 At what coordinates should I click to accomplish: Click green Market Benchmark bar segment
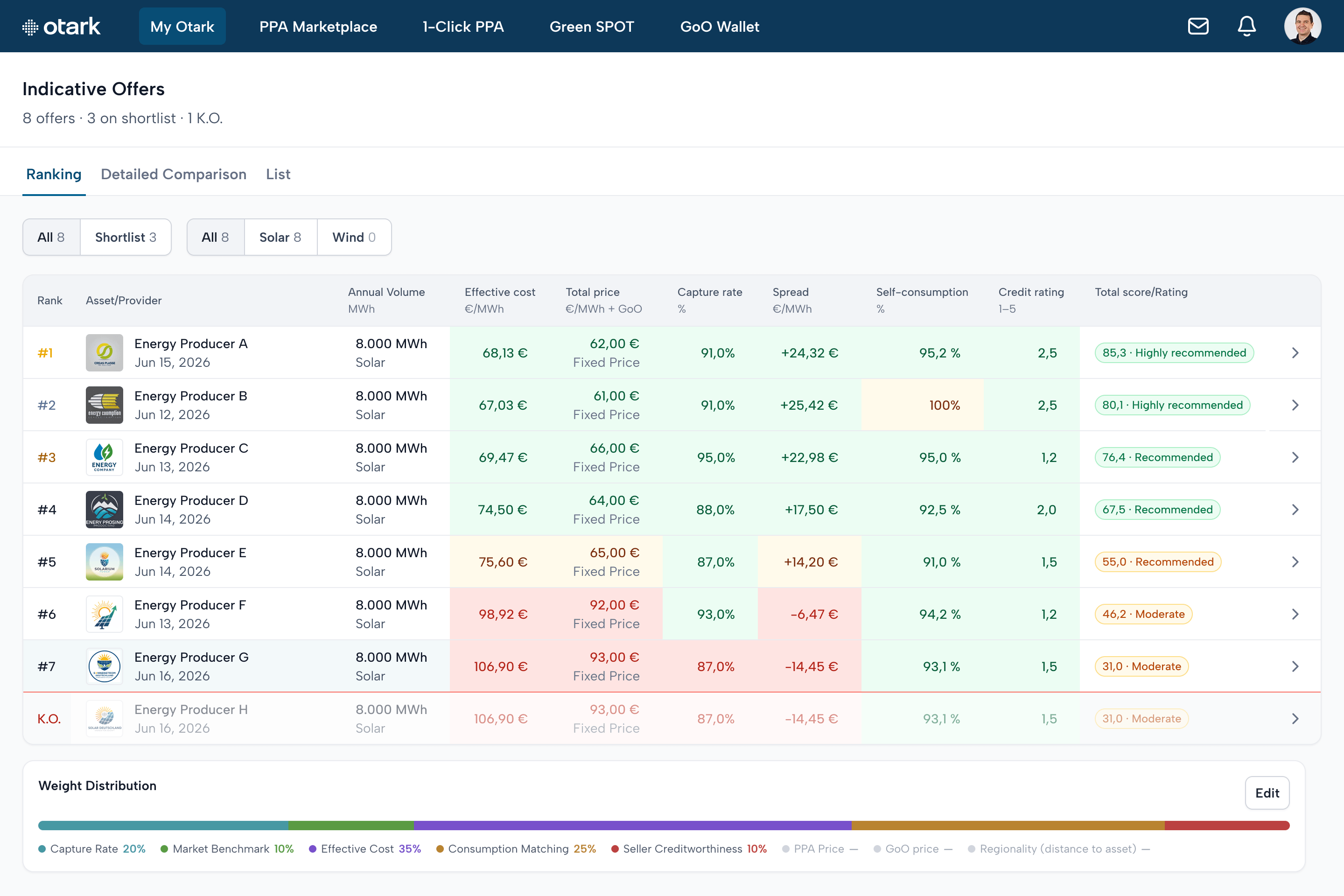tap(351, 825)
